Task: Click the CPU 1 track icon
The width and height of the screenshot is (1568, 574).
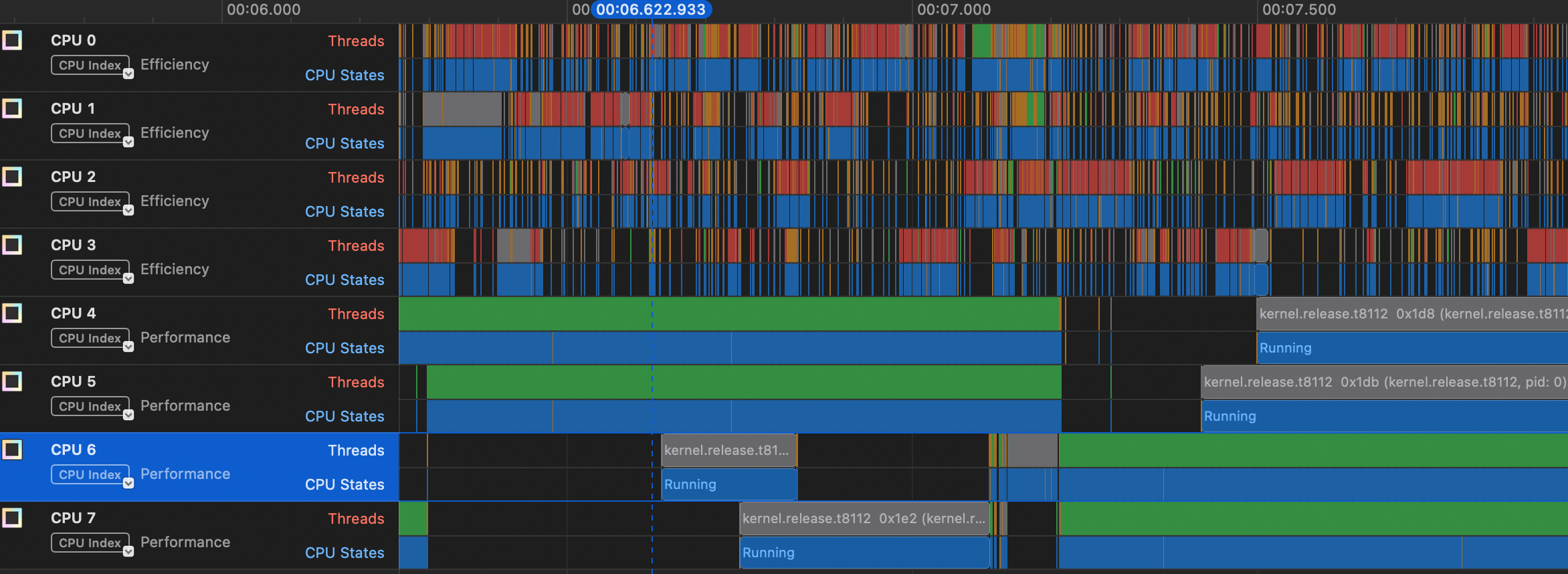Action: pos(12,108)
